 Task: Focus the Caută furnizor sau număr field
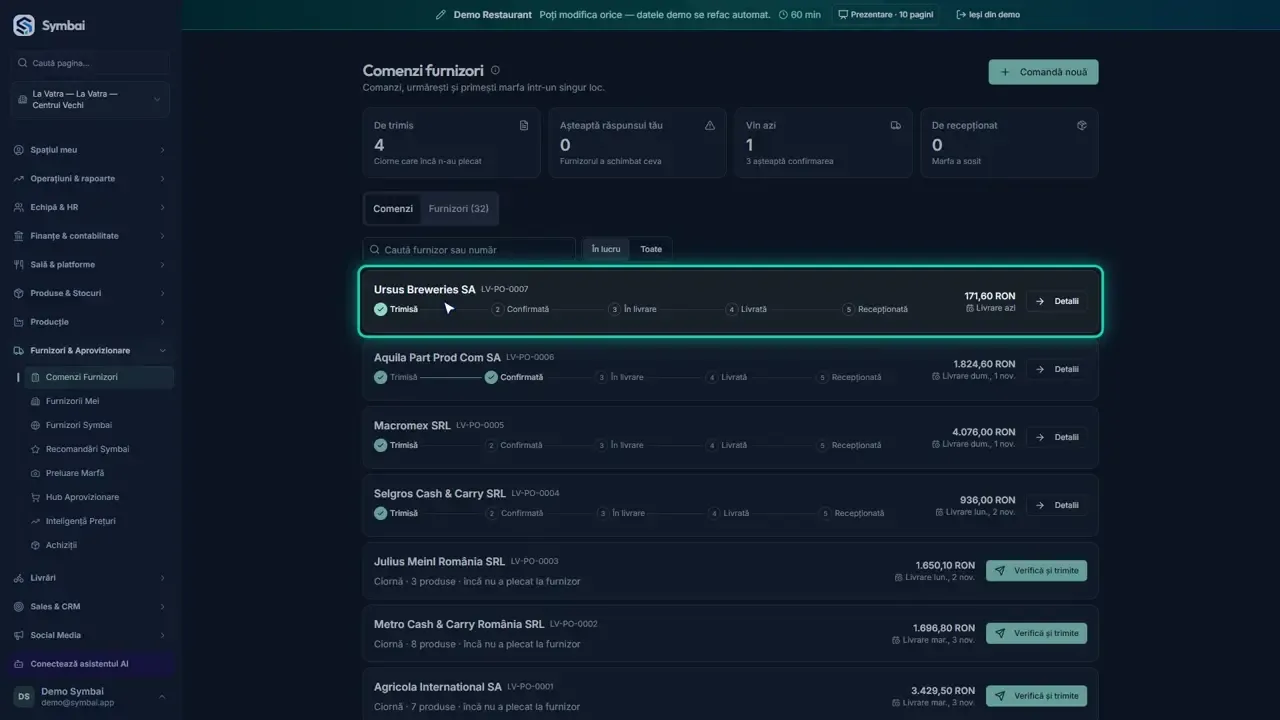(x=469, y=249)
